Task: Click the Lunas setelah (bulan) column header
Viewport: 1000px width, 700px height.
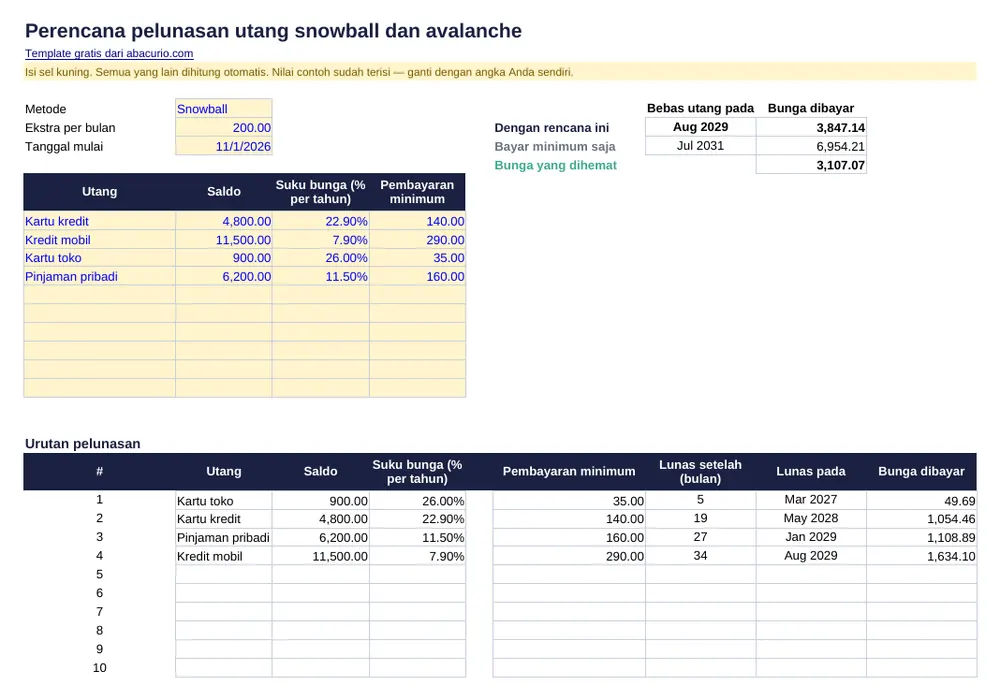Action: click(700, 472)
